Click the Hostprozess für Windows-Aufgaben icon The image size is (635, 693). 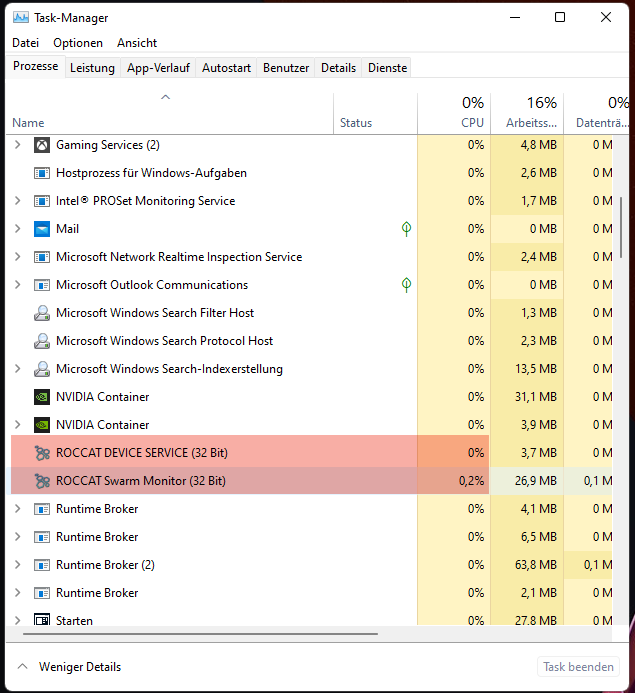tap(42, 173)
